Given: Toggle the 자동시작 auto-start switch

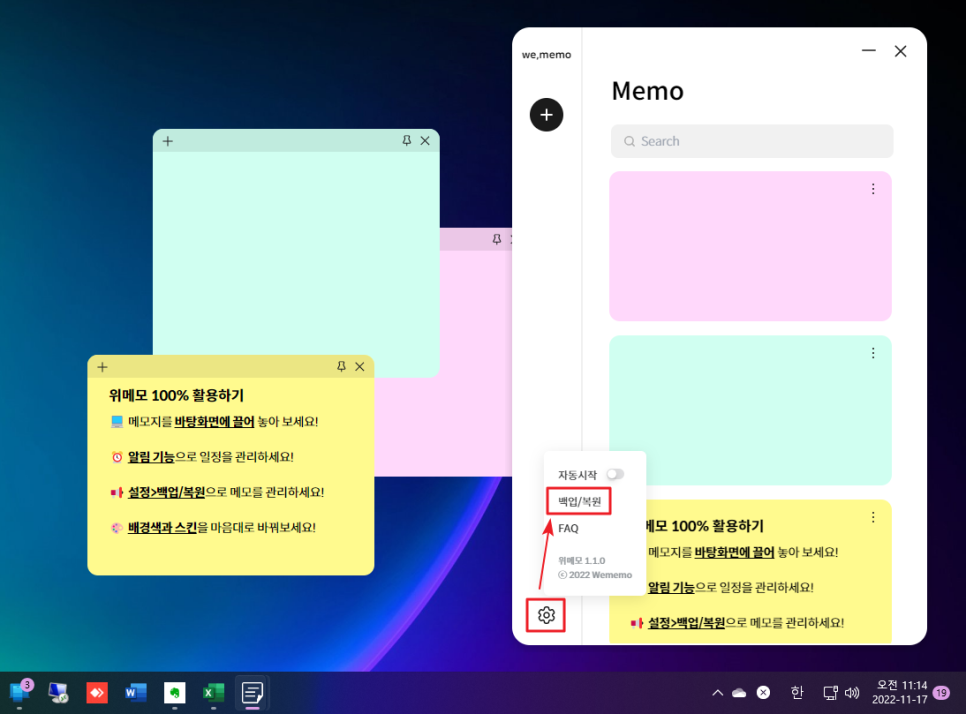Looking at the screenshot, I should coord(615,474).
